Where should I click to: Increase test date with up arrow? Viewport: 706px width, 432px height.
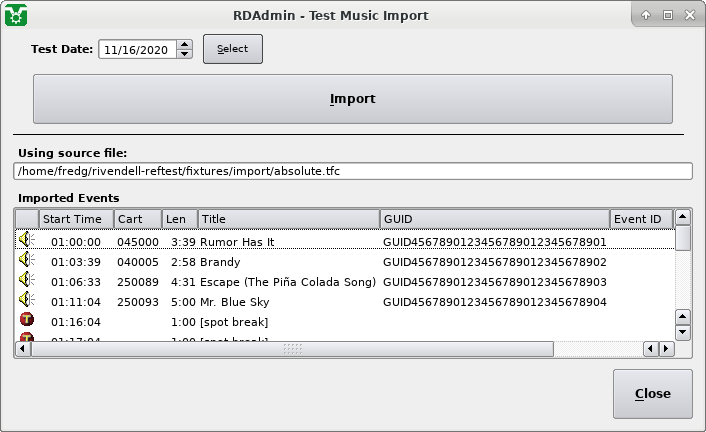click(184, 44)
